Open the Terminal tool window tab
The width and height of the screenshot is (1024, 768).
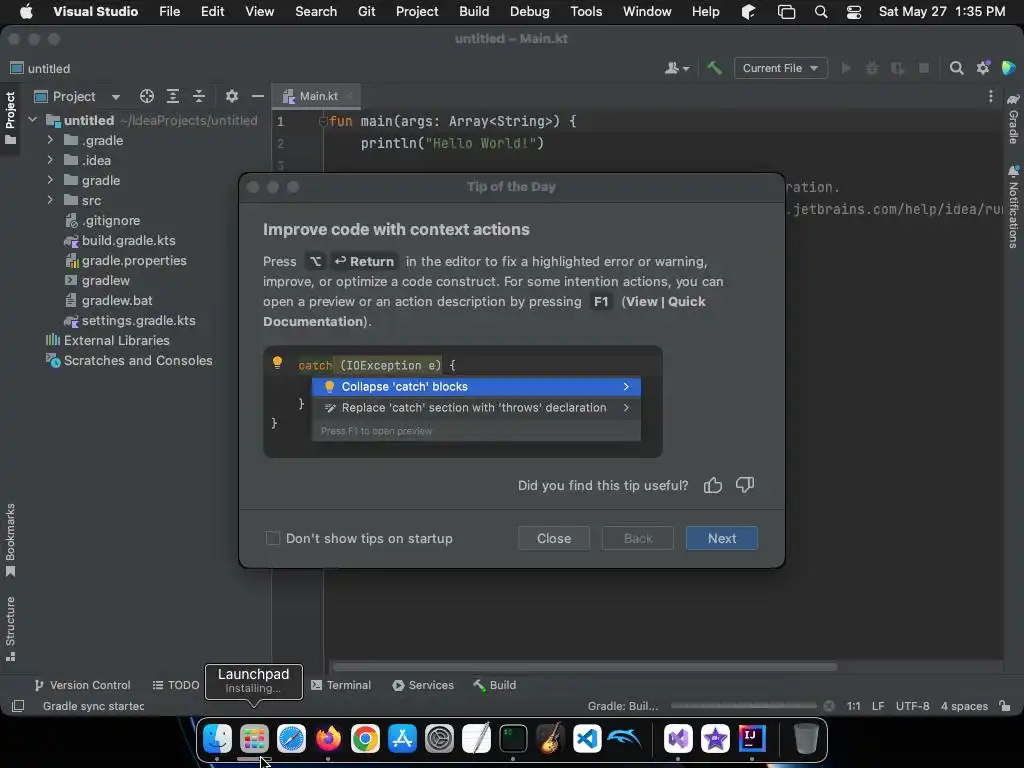pyautogui.click(x=341, y=685)
